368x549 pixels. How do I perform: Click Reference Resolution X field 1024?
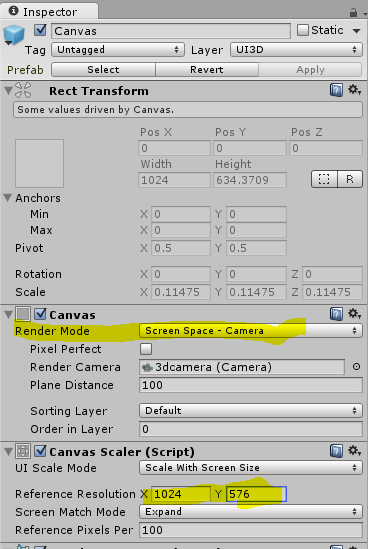click(x=181, y=494)
